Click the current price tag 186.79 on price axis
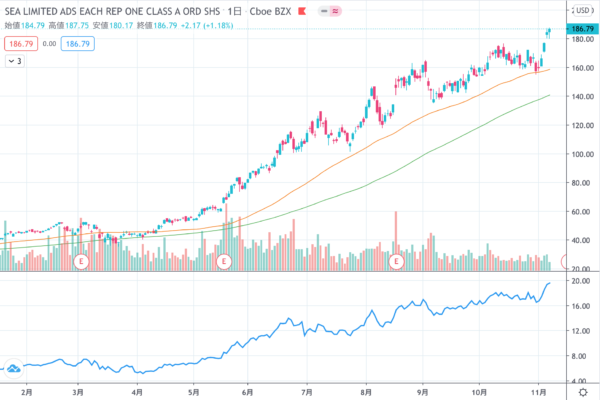 point(582,29)
